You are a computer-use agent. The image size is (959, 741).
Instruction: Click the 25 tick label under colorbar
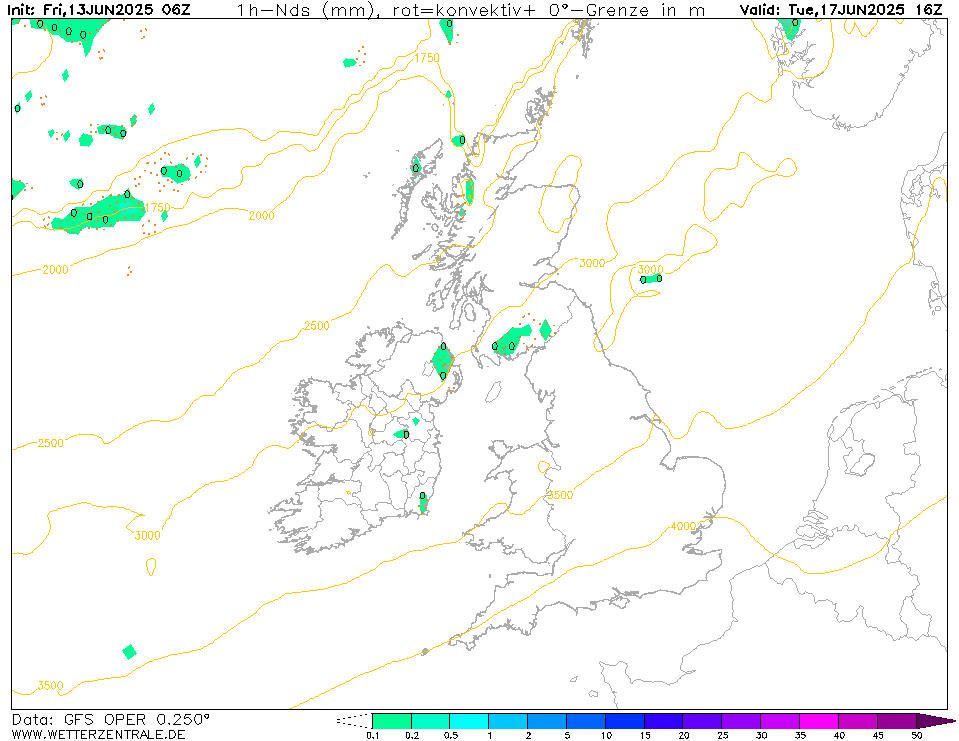722,735
